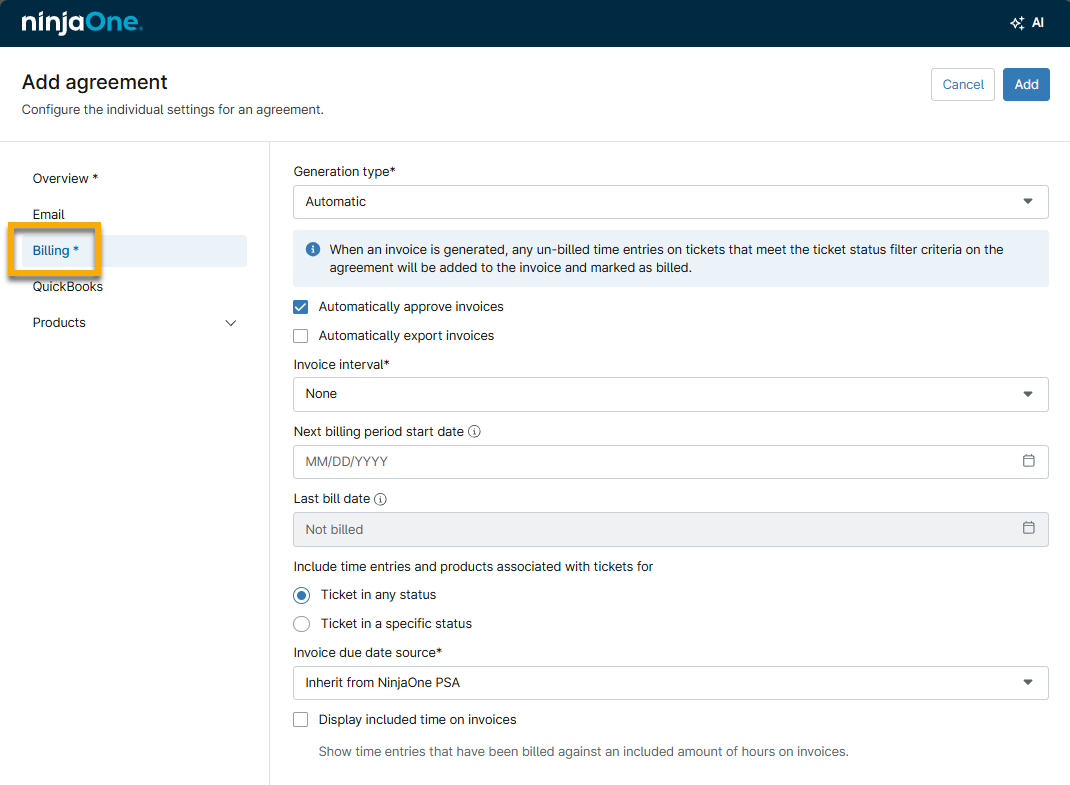Screen dimensions: 1070x785
Task: Open the Invoice interval dropdown
Action: [670, 394]
